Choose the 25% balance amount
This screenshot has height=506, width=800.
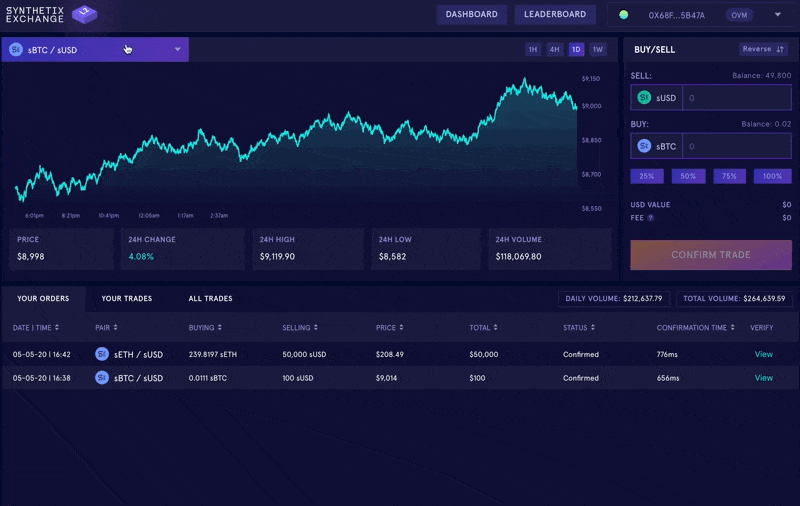tap(647, 176)
